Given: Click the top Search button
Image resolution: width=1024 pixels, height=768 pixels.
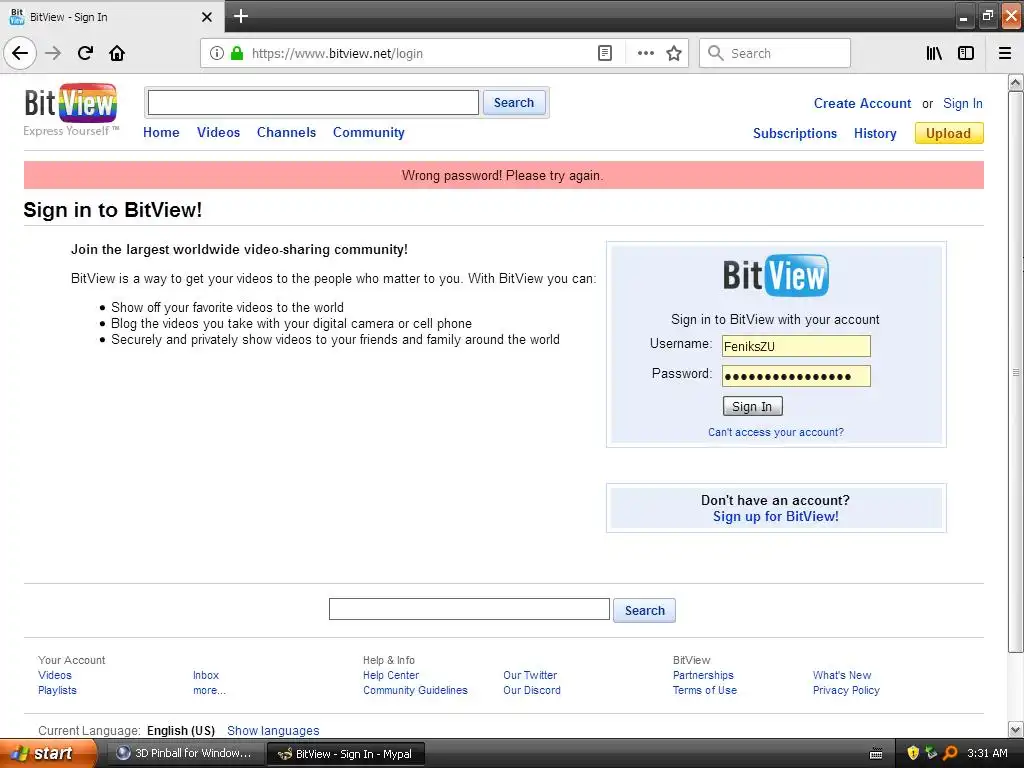Looking at the screenshot, I should [x=514, y=103].
